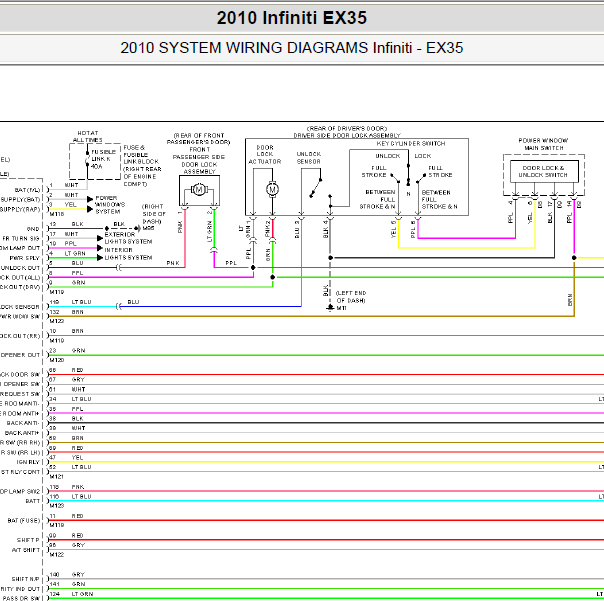Select the Driver Side Door Lock Assembly label
This screenshot has height=601, width=604.
point(347,136)
